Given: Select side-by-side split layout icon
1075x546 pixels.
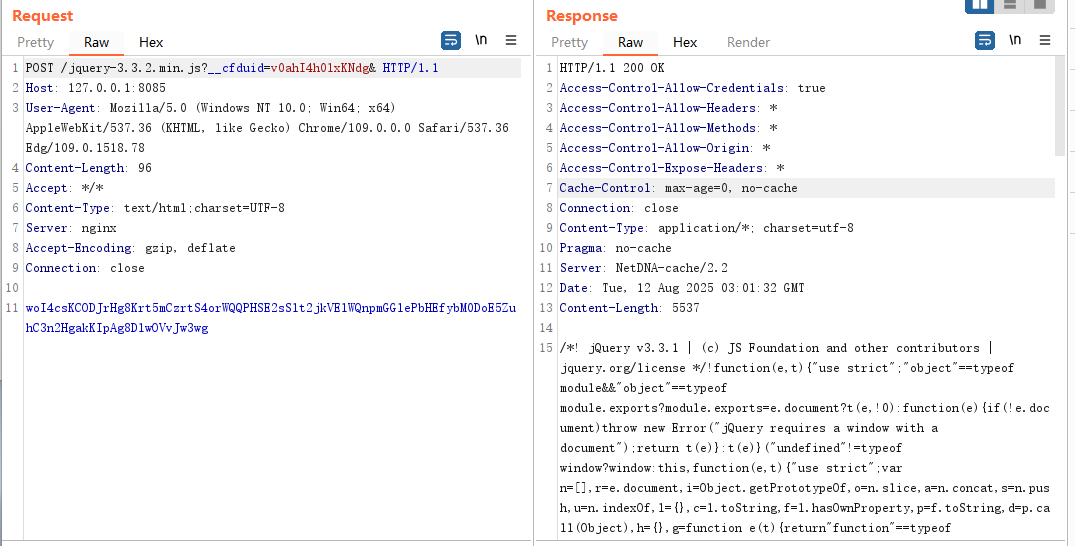Looking at the screenshot, I should (980, 5).
